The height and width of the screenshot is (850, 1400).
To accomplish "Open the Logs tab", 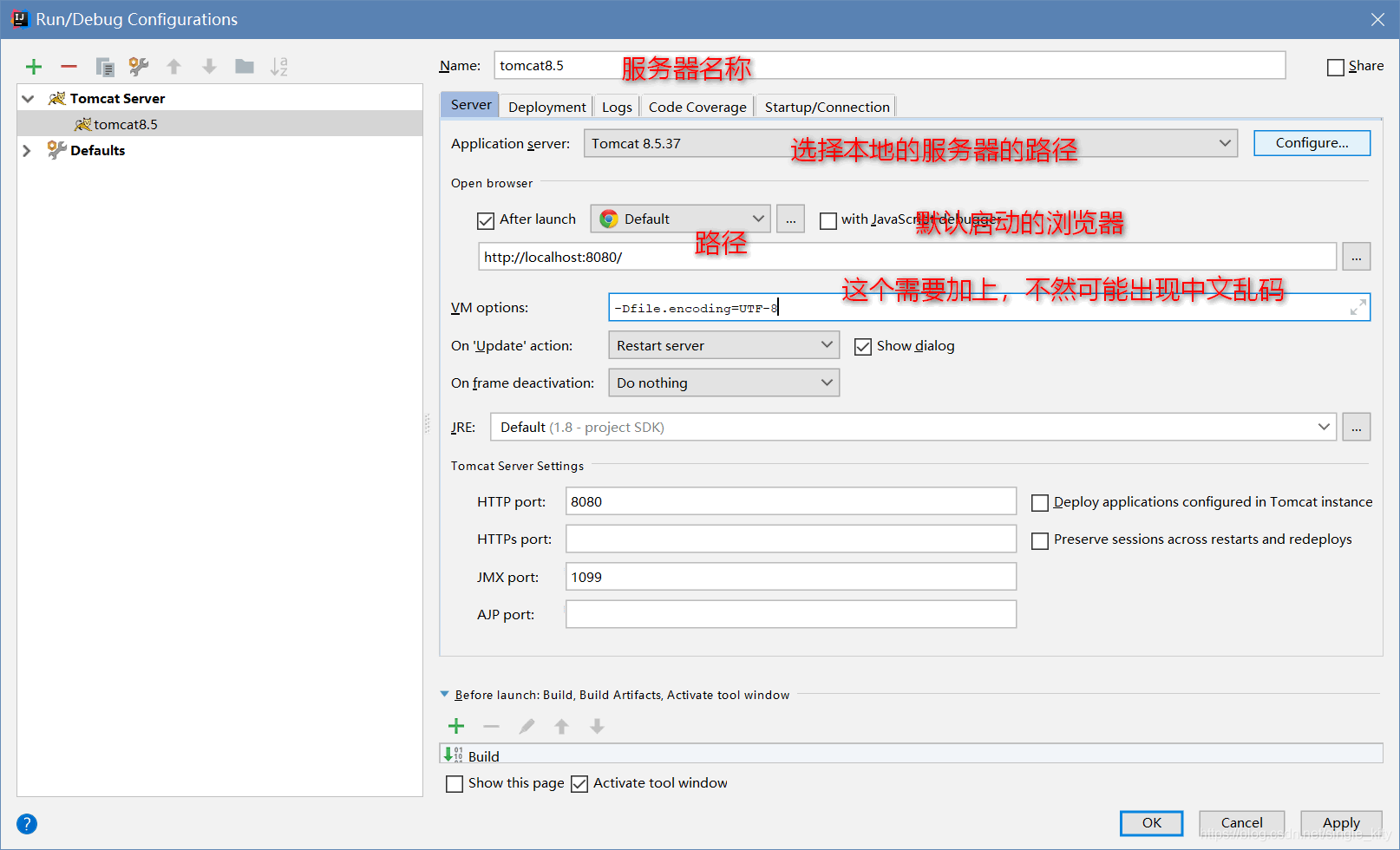I will coord(617,107).
